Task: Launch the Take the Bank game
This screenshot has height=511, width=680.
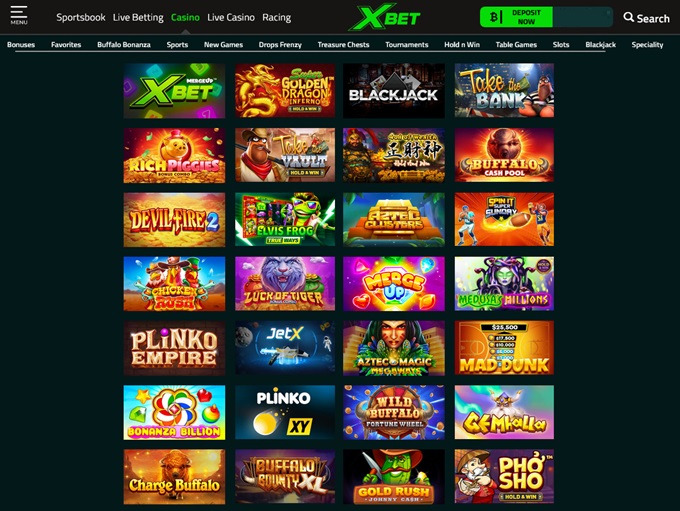Action: click(504, 91)
